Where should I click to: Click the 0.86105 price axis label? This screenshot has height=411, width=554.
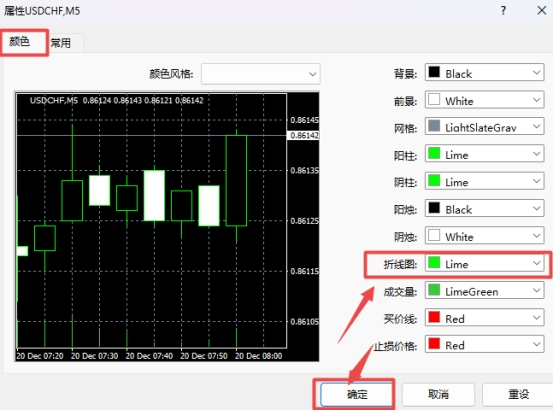[304, 322]
